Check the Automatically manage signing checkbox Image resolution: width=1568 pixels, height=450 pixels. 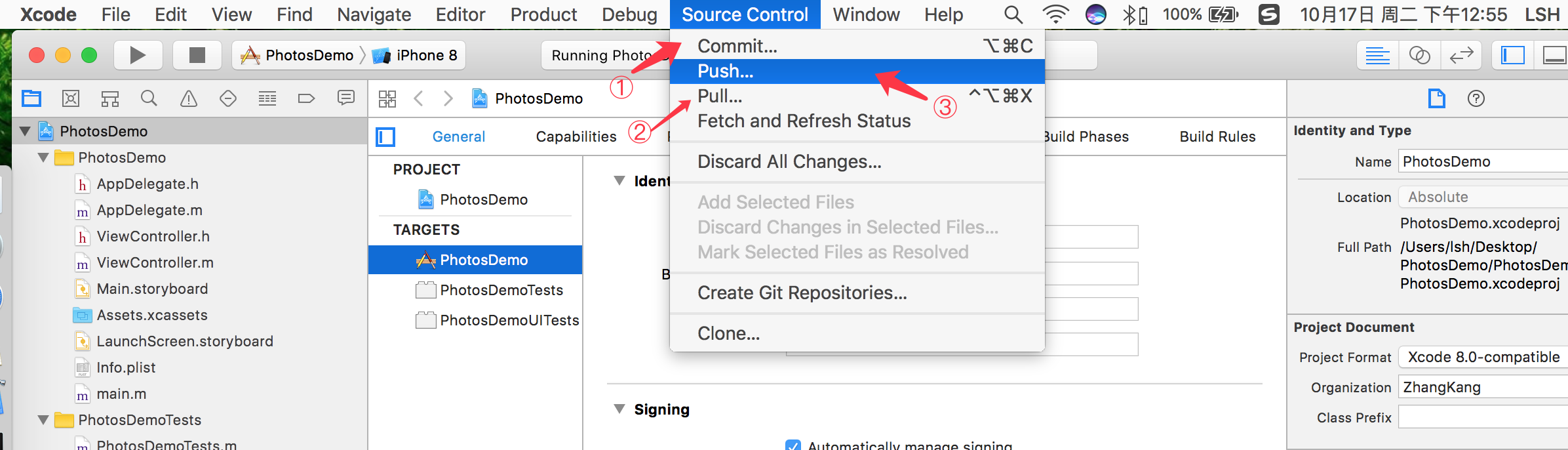click(x=793, y=445)
